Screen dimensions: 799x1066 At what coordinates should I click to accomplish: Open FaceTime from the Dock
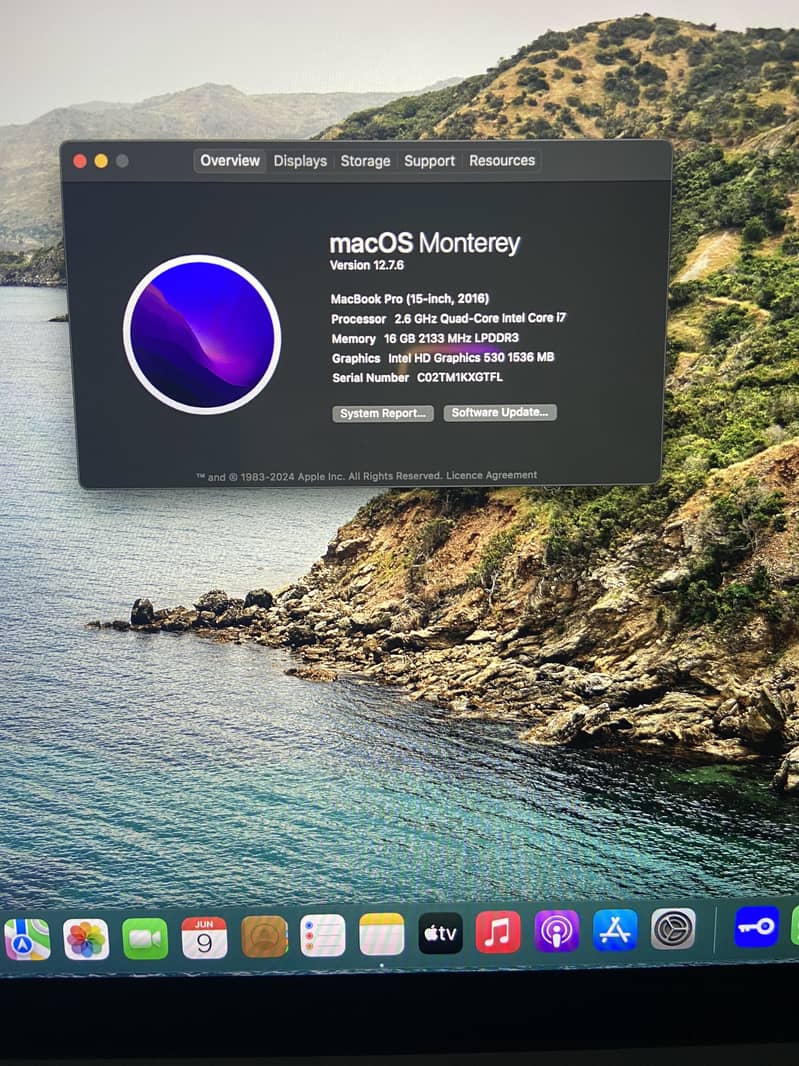click(x=145, y=939)
